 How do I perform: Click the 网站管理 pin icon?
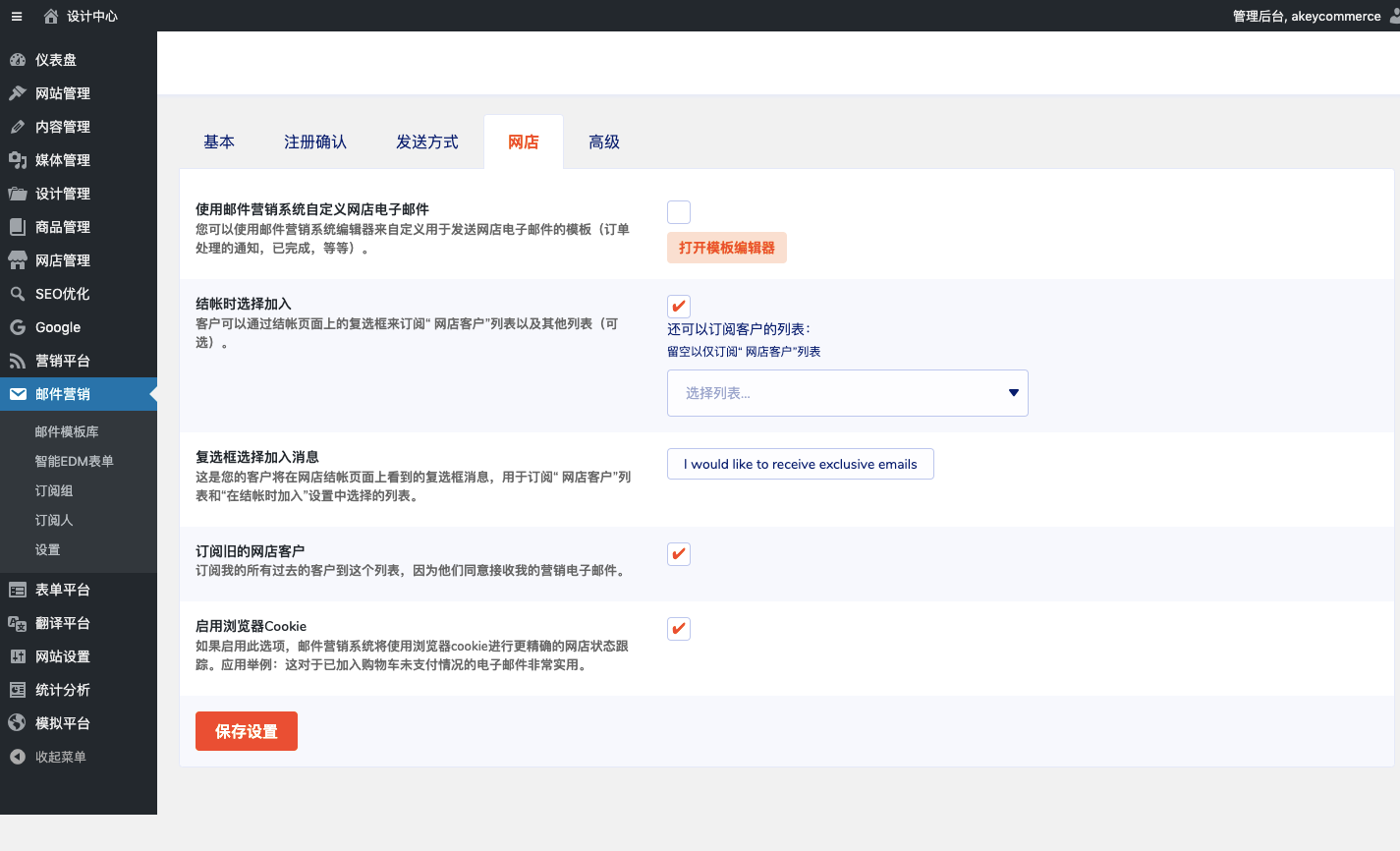17,93
